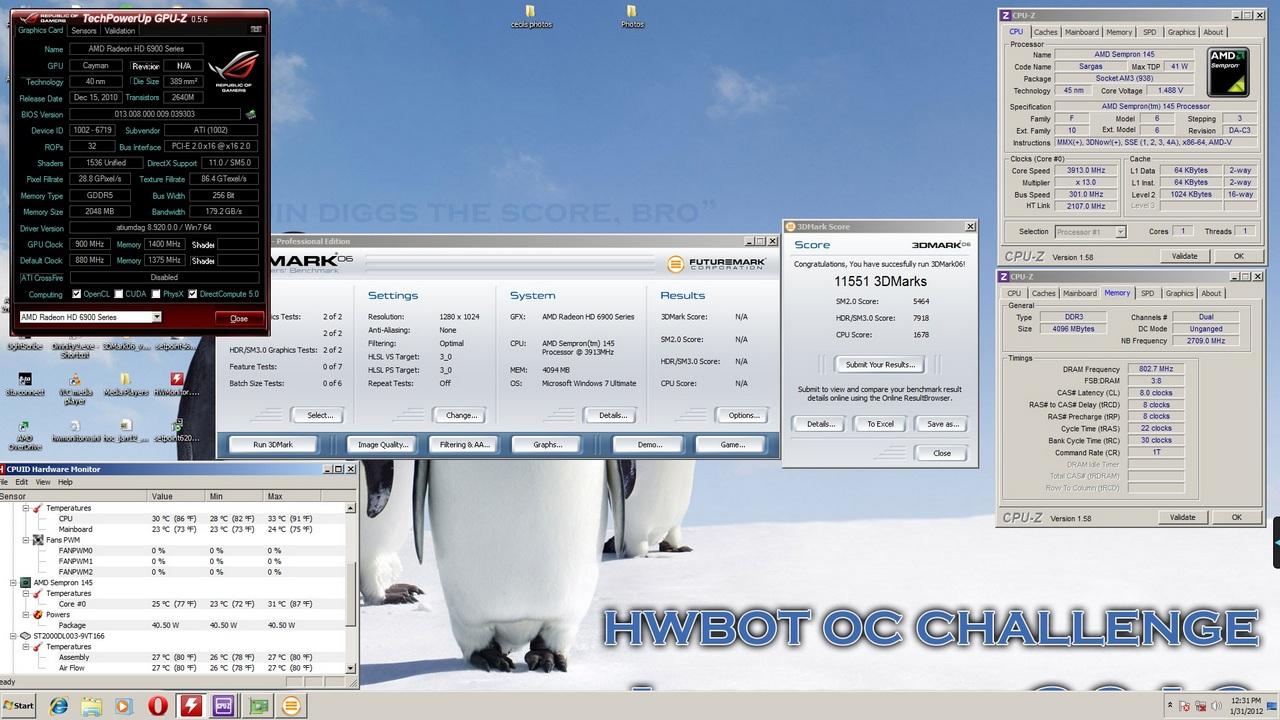The height and width of the screenshot is (720, 1280).
Task: Toggle the OpenCL checkbox in GPU-Z
Action: [x=77, y=294]
